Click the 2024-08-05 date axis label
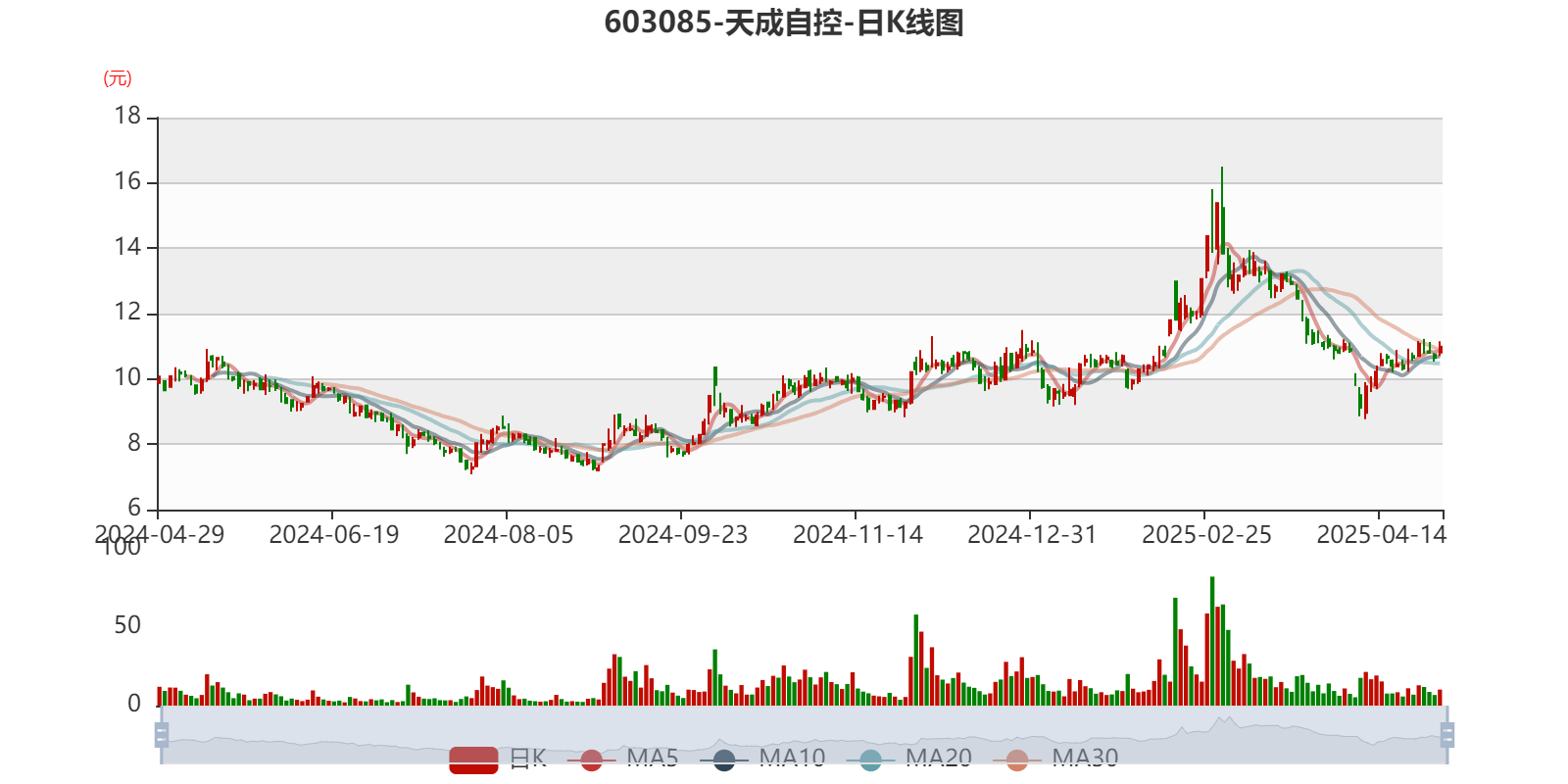The image size is (1568, 784). coord(509,534)
